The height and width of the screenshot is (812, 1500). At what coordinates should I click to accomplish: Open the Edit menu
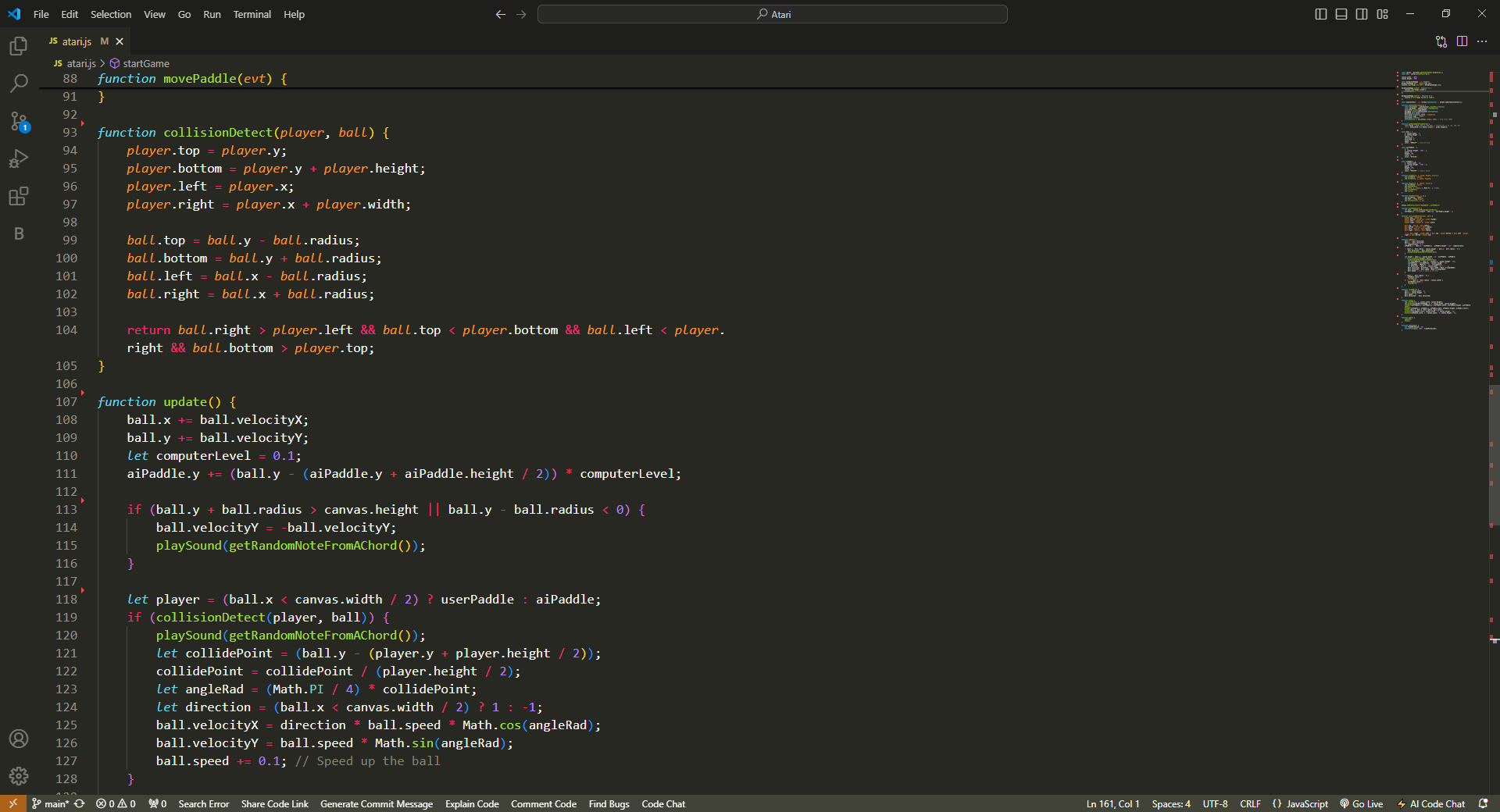[x=70, y=14]
